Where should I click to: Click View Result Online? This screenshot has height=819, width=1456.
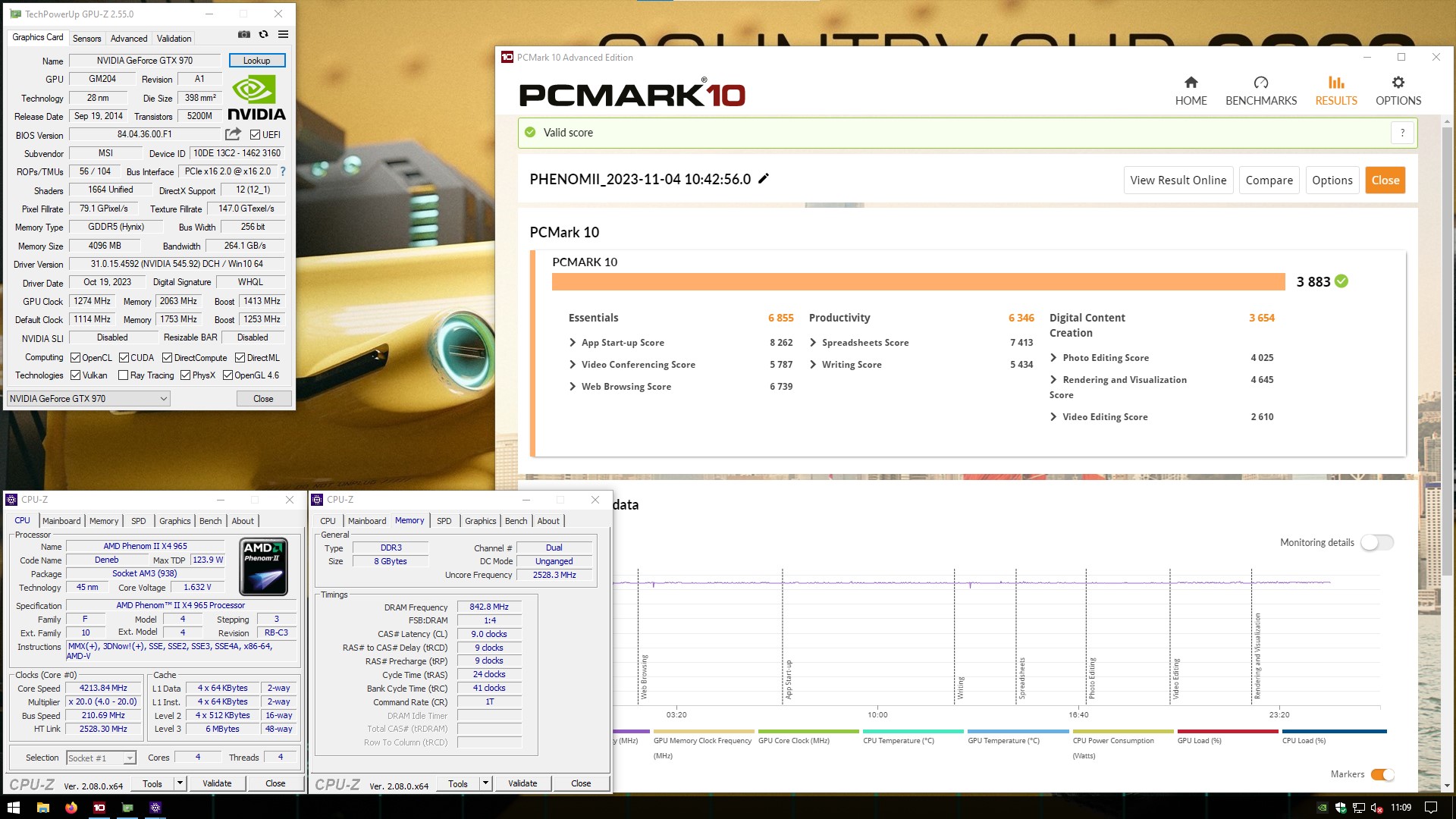pyautogui.click(x=1178, y=180)
